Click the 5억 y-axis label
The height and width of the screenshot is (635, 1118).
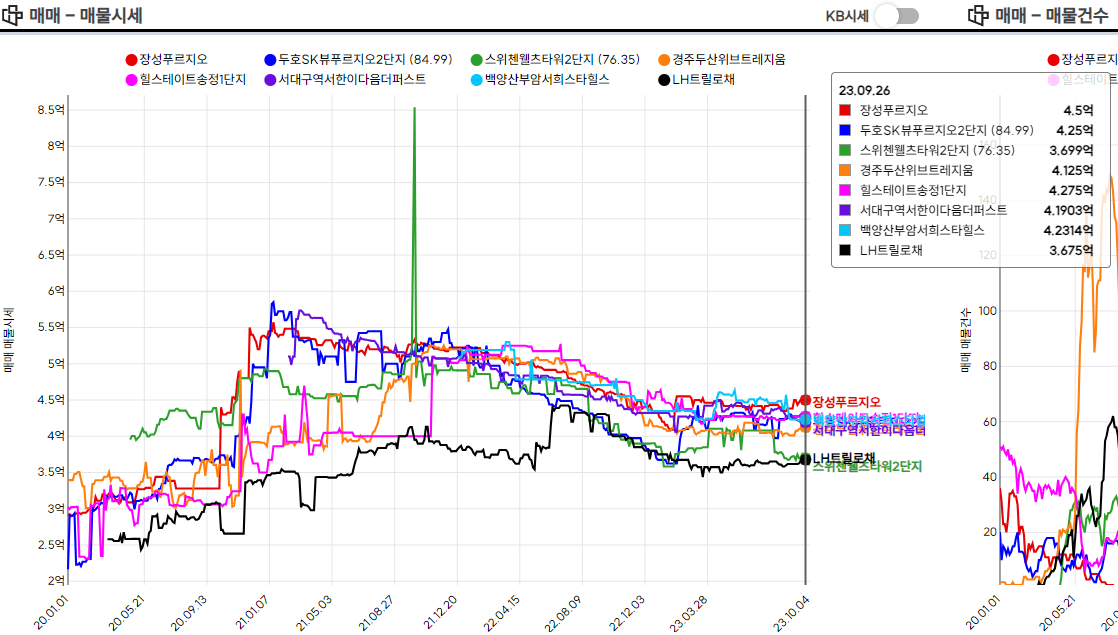pos(56,363)
